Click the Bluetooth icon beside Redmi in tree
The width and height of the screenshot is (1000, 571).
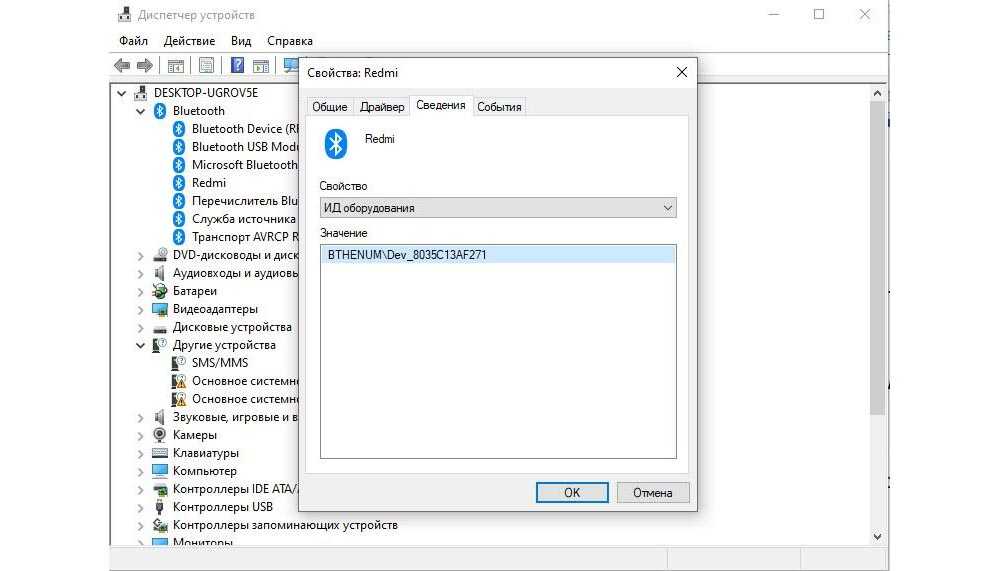[x=179, y=183]
